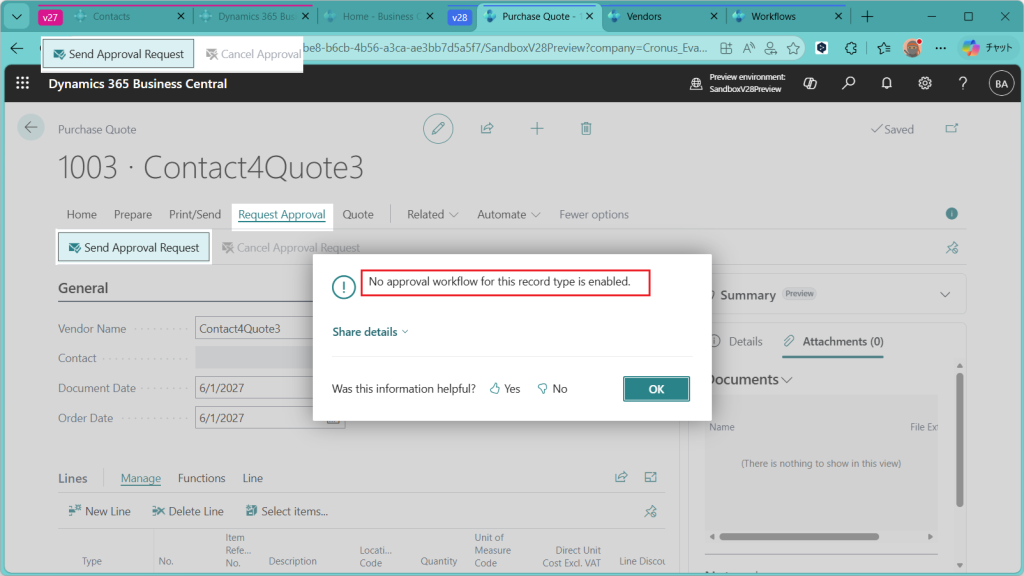Click thumbs-up Yes for helpful feedback
This screenshot has height=576, width=1024.
(505, 389)
